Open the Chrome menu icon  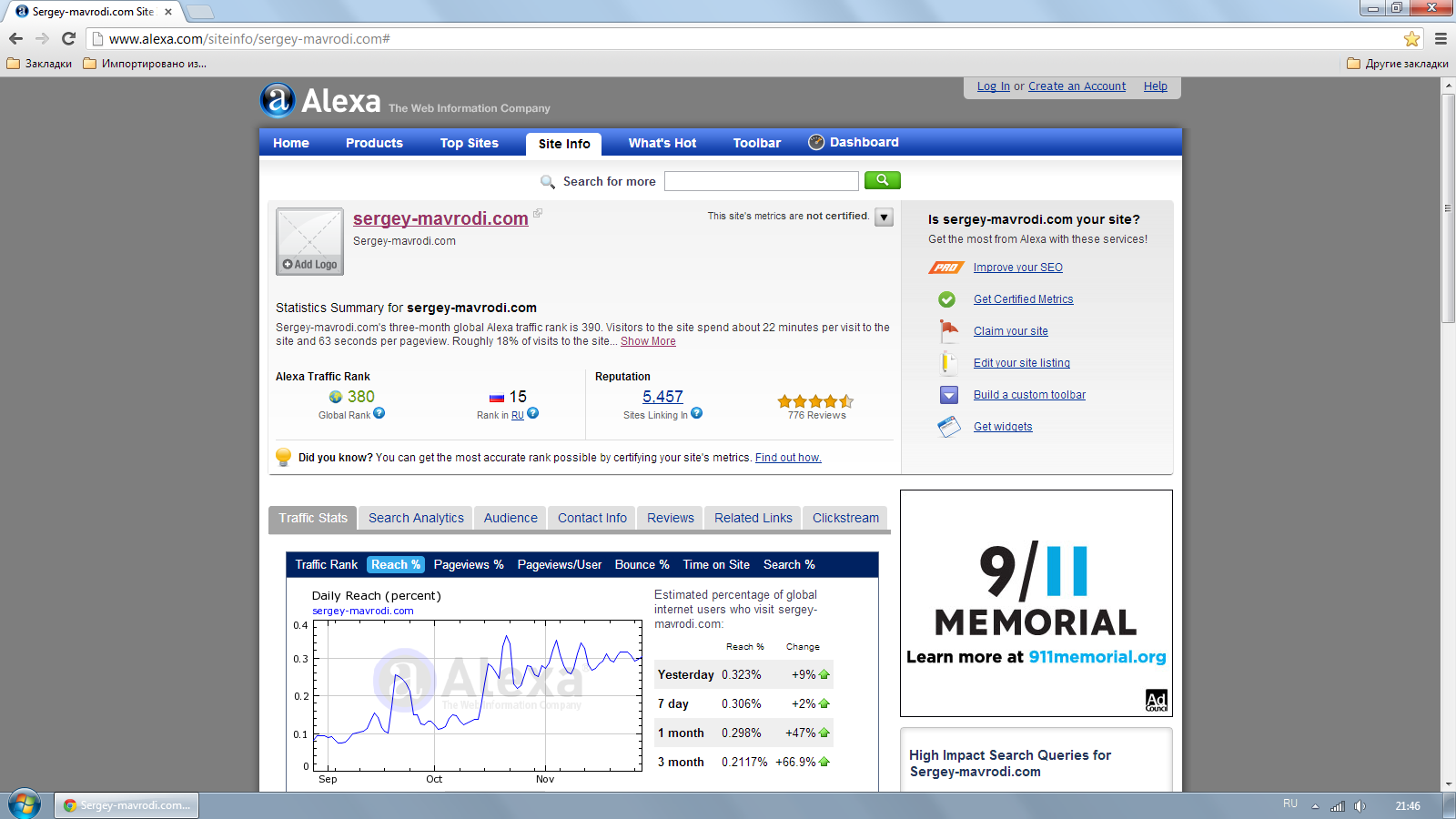click(x=1441, y=38)
